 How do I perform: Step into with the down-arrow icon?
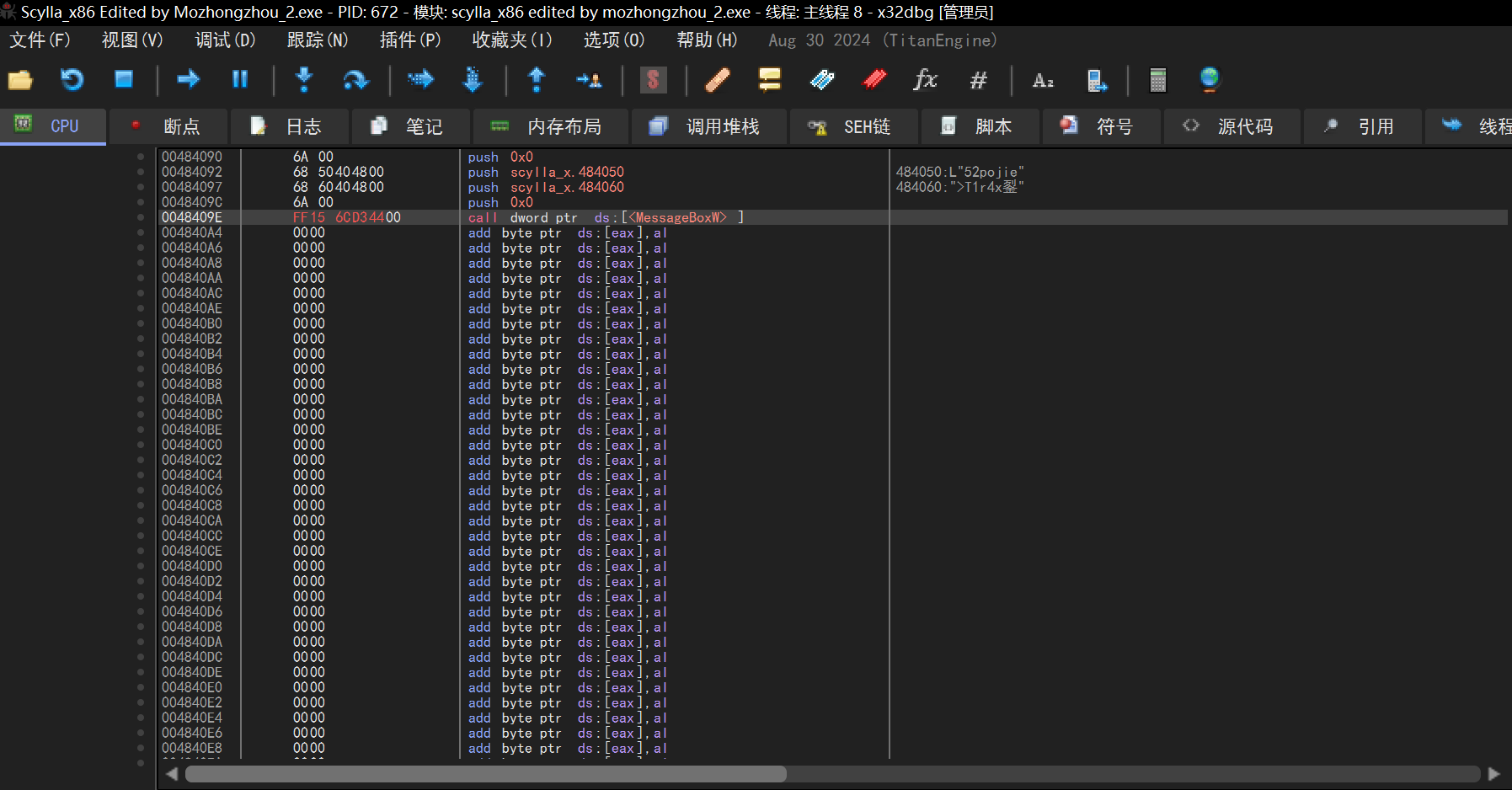point(304,80)
